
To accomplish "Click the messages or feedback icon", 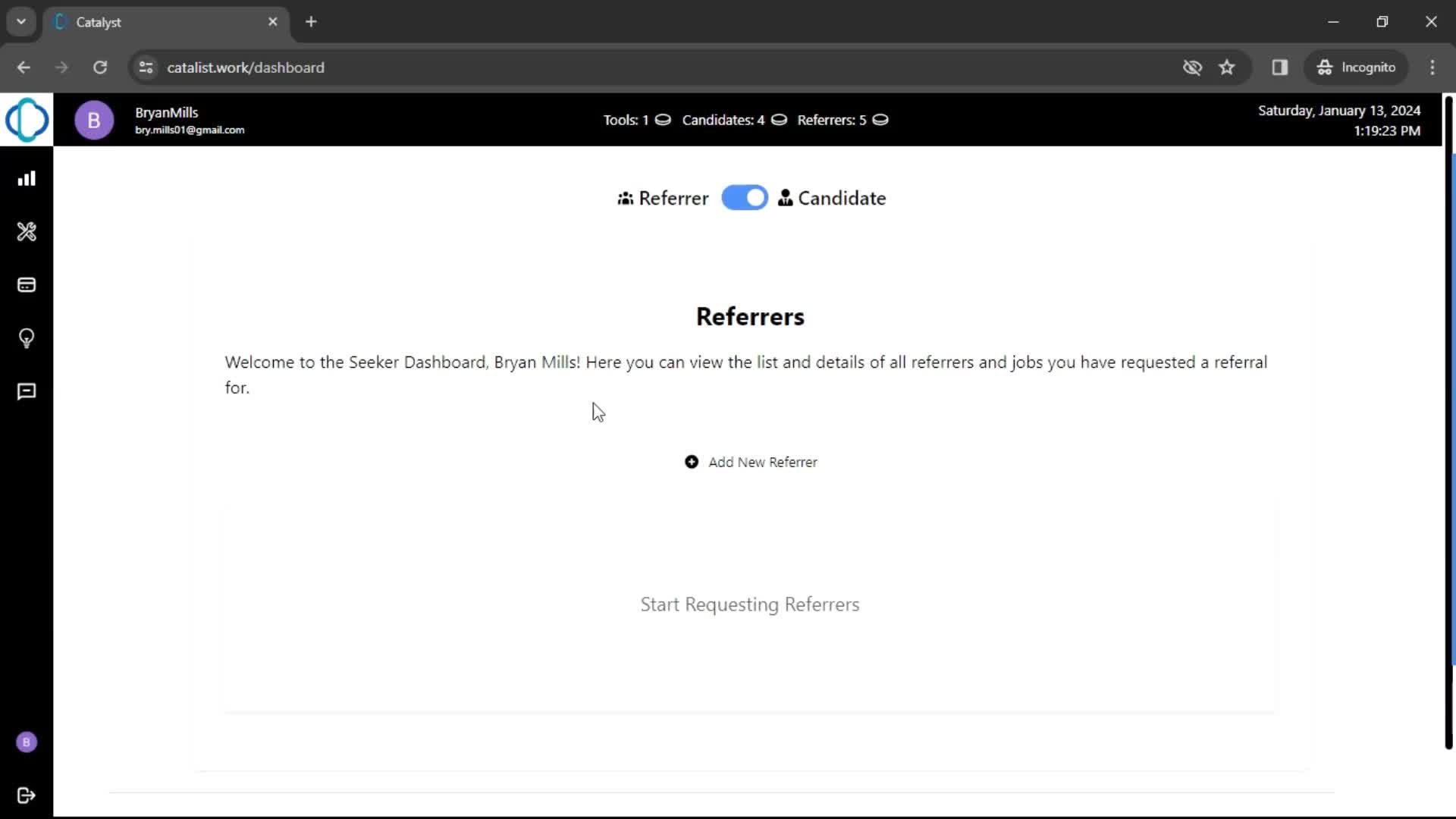I will coord(27,391).
